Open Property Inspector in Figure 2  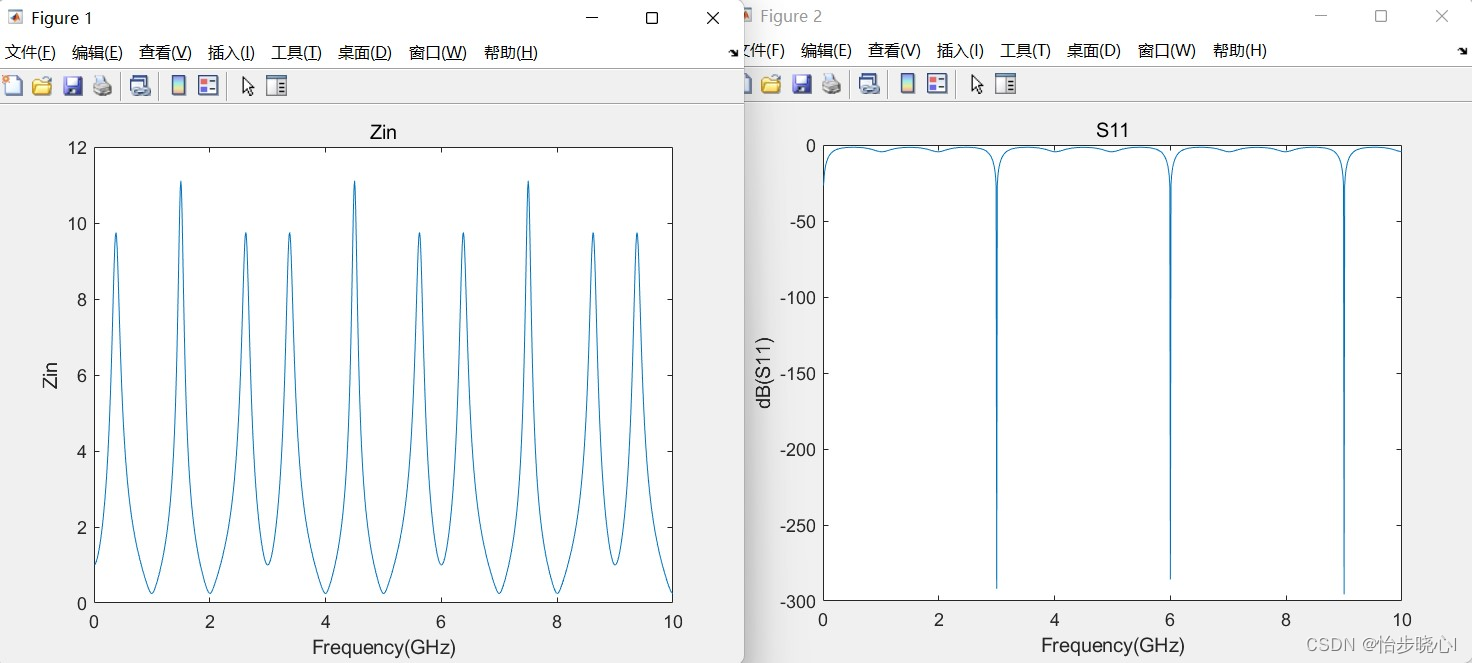tap(1006, 85)
